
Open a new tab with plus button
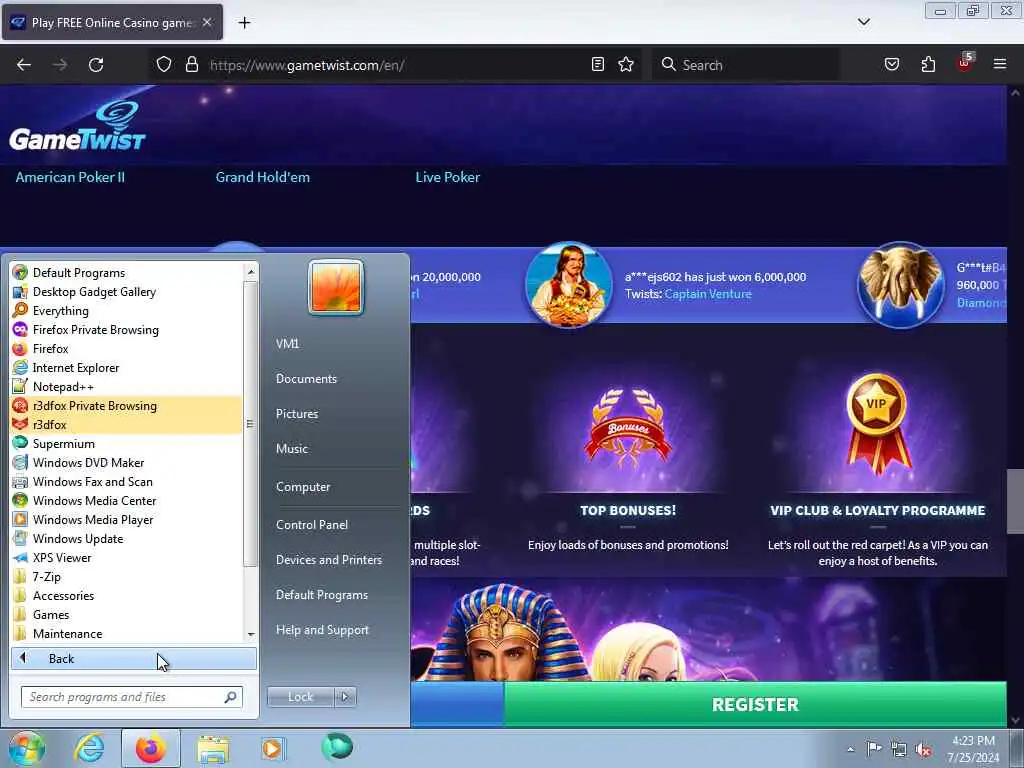point(244,23)
